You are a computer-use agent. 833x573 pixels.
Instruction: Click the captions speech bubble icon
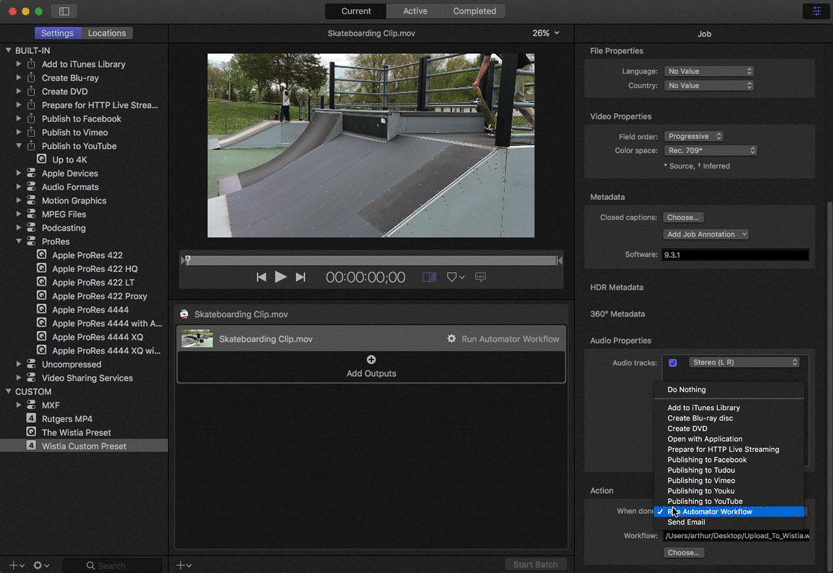click(480, 277)
